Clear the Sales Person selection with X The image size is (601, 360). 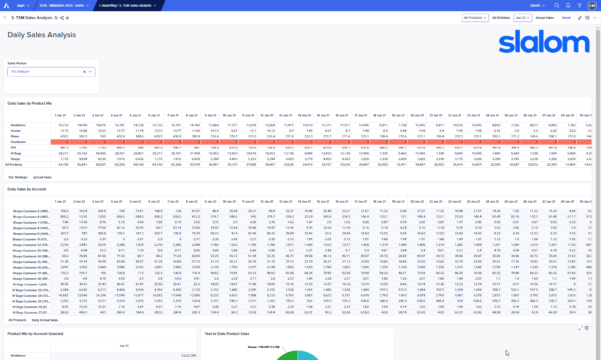tap(84, 72)
